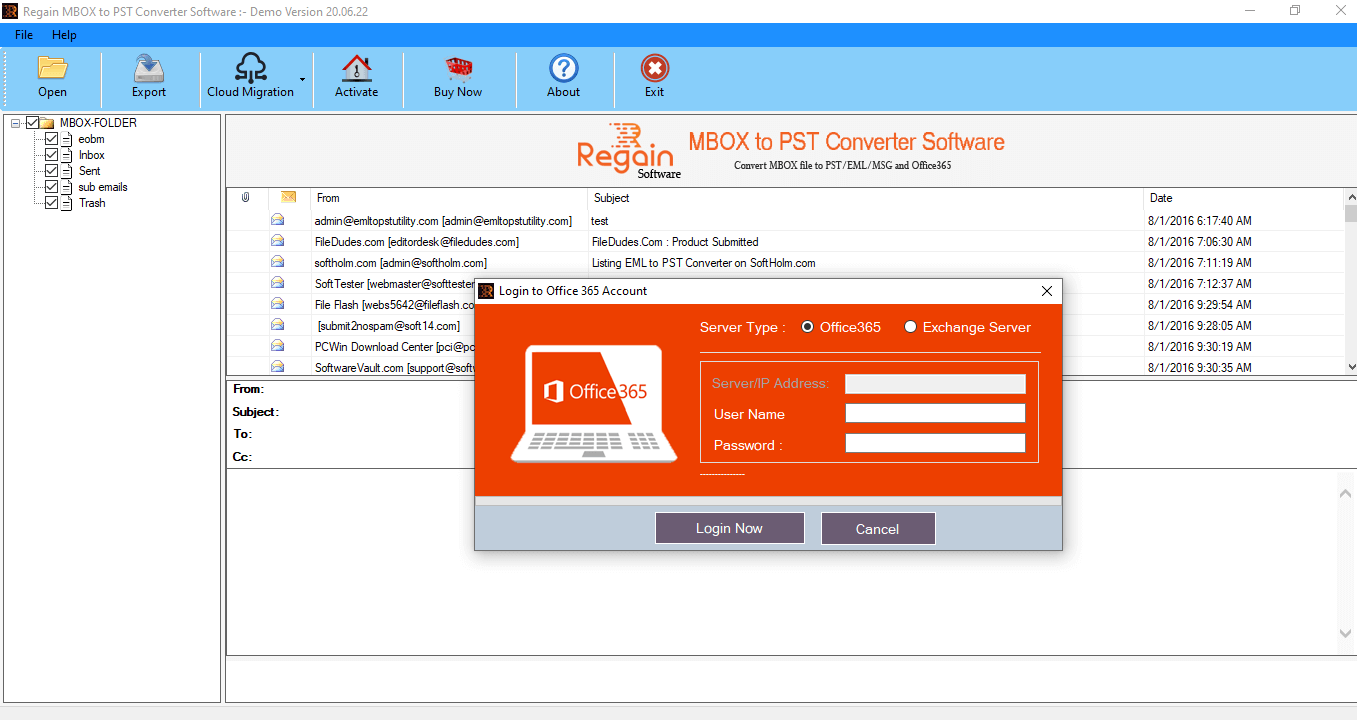Select the Exchange Server radio button
The width and height of the screenshot is (1357, 720).
coord(910,327)
